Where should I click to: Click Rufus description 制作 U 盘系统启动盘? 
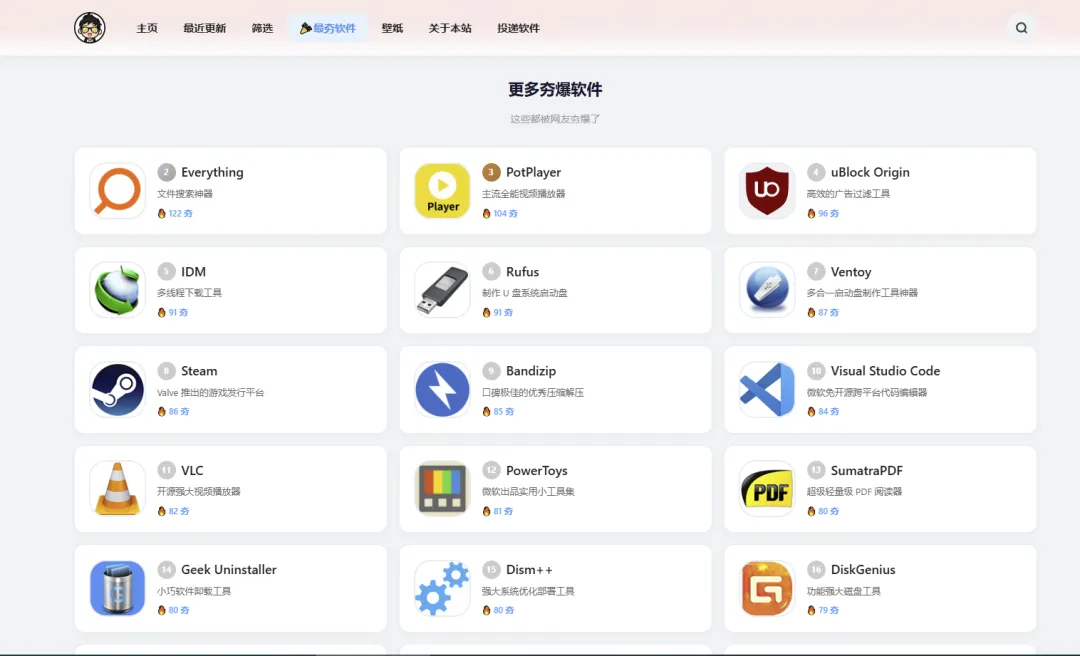[x=525, y=293]
